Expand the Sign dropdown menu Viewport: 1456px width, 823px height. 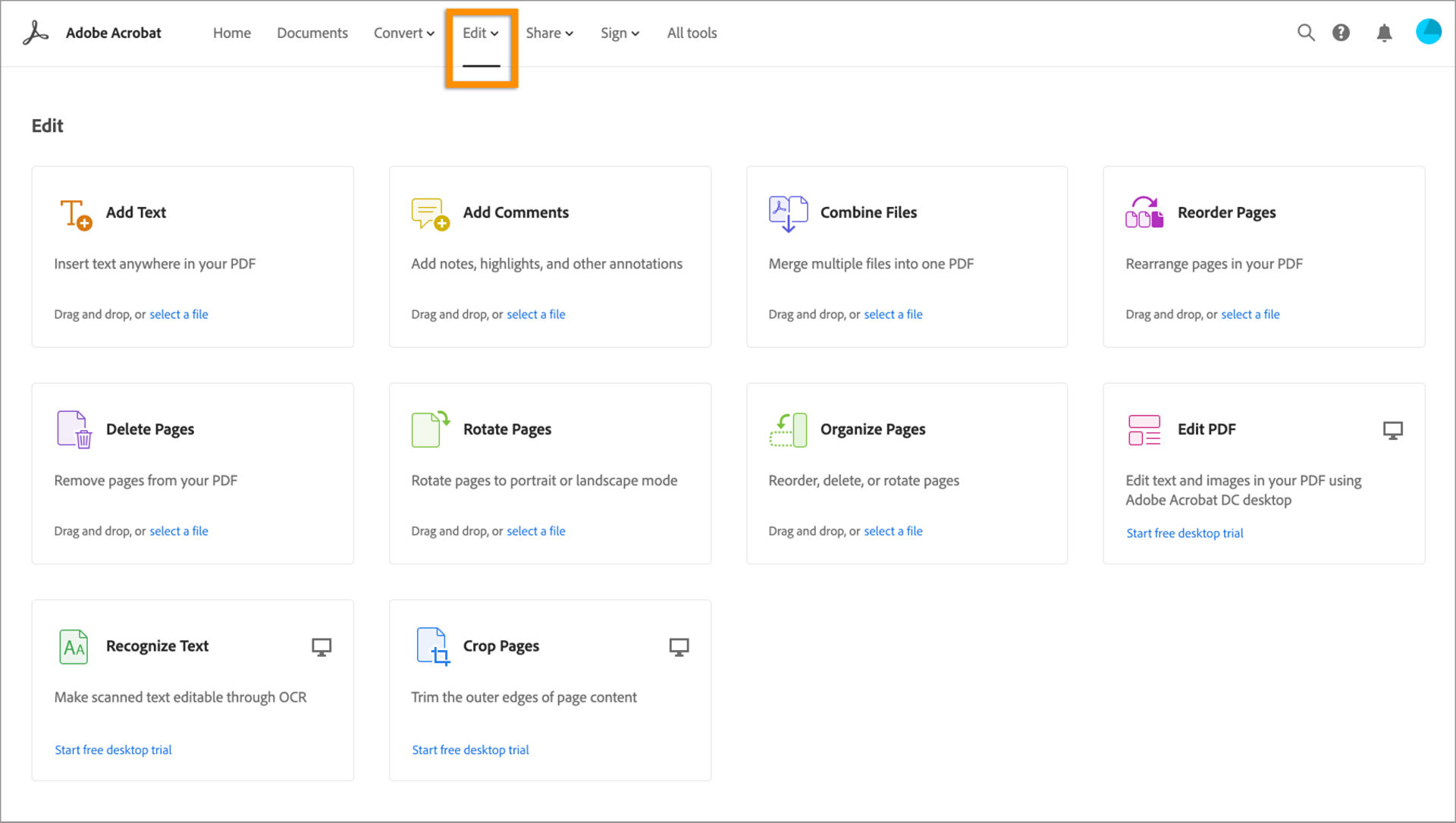pyautogui.click(x=620, y=33)
